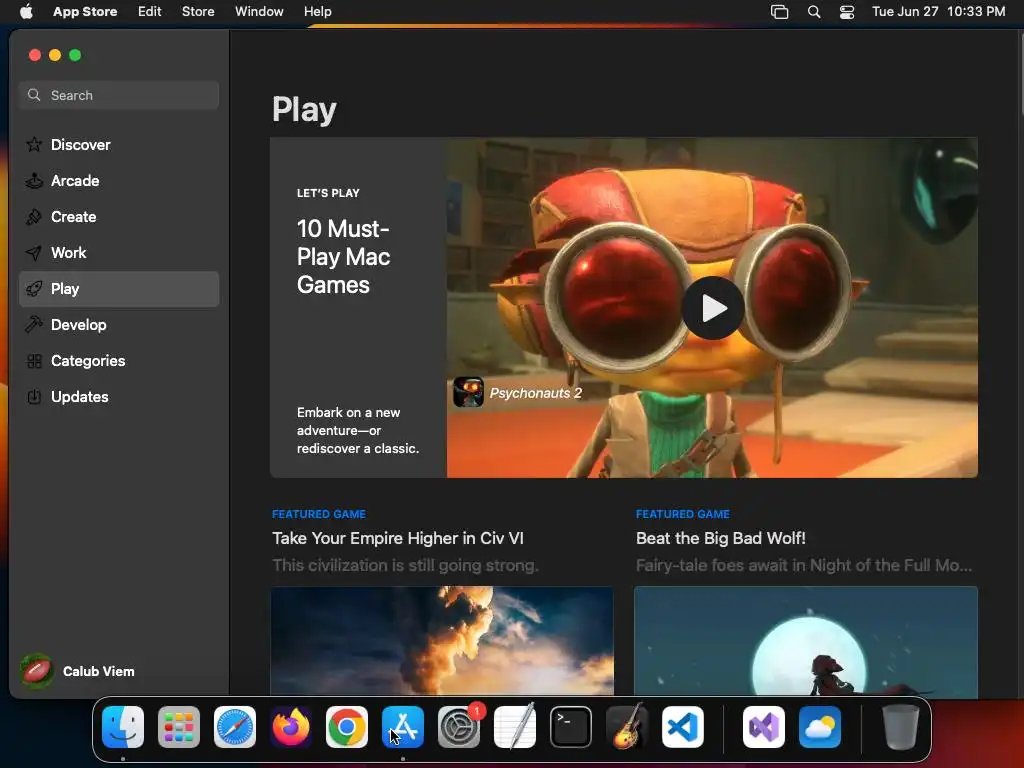Open Finder from the dock
Image resolution: width=1024 pixels, height=768 pixels.
123,727
